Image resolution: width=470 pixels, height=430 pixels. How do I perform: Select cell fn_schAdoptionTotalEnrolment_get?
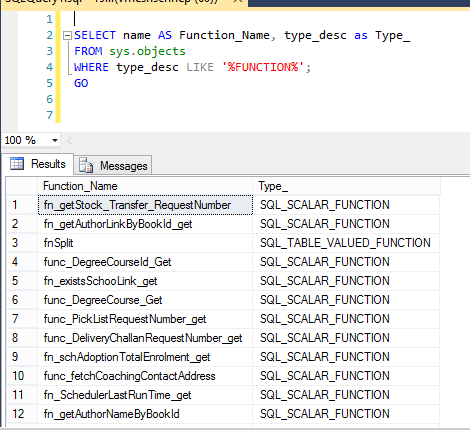(145, 357)
